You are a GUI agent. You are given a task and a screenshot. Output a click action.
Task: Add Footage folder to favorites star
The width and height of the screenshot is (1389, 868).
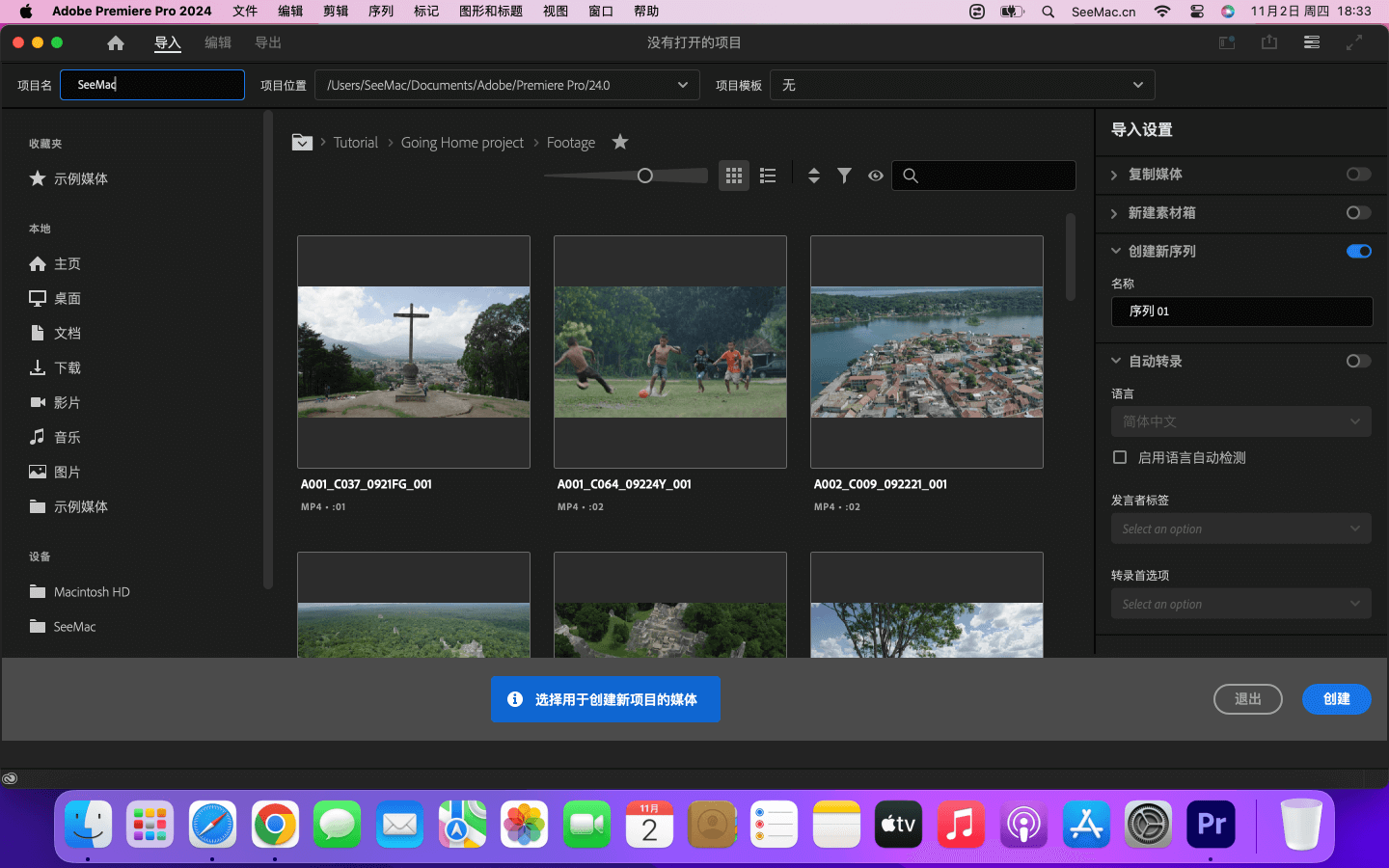point(620,142)
